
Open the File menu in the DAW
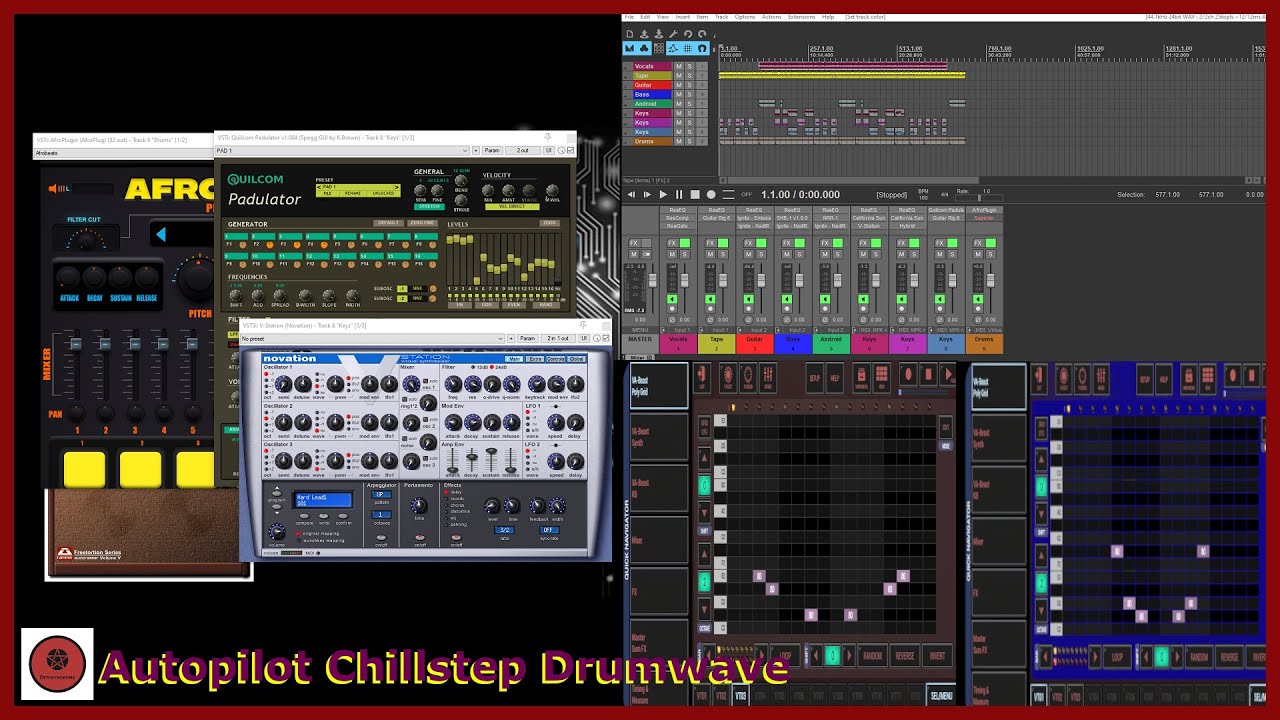[629, 17]
